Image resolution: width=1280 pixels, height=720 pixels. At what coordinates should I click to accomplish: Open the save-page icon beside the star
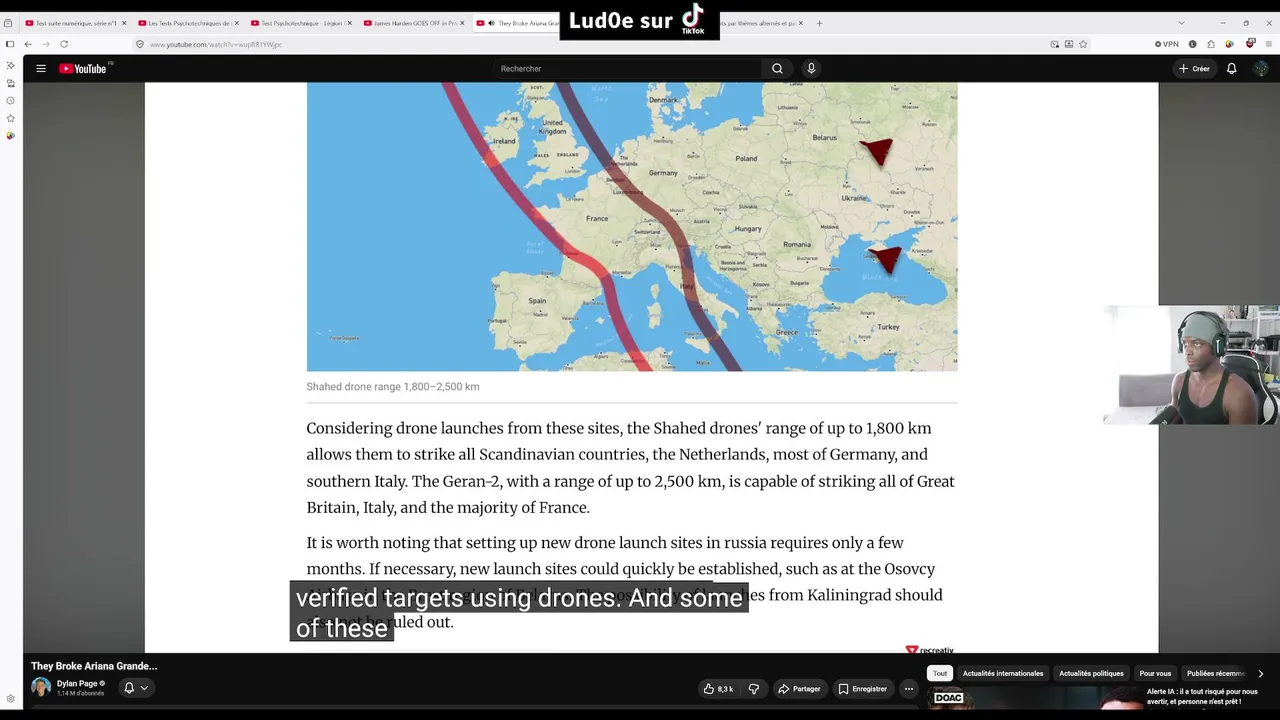click(1069, 44)
